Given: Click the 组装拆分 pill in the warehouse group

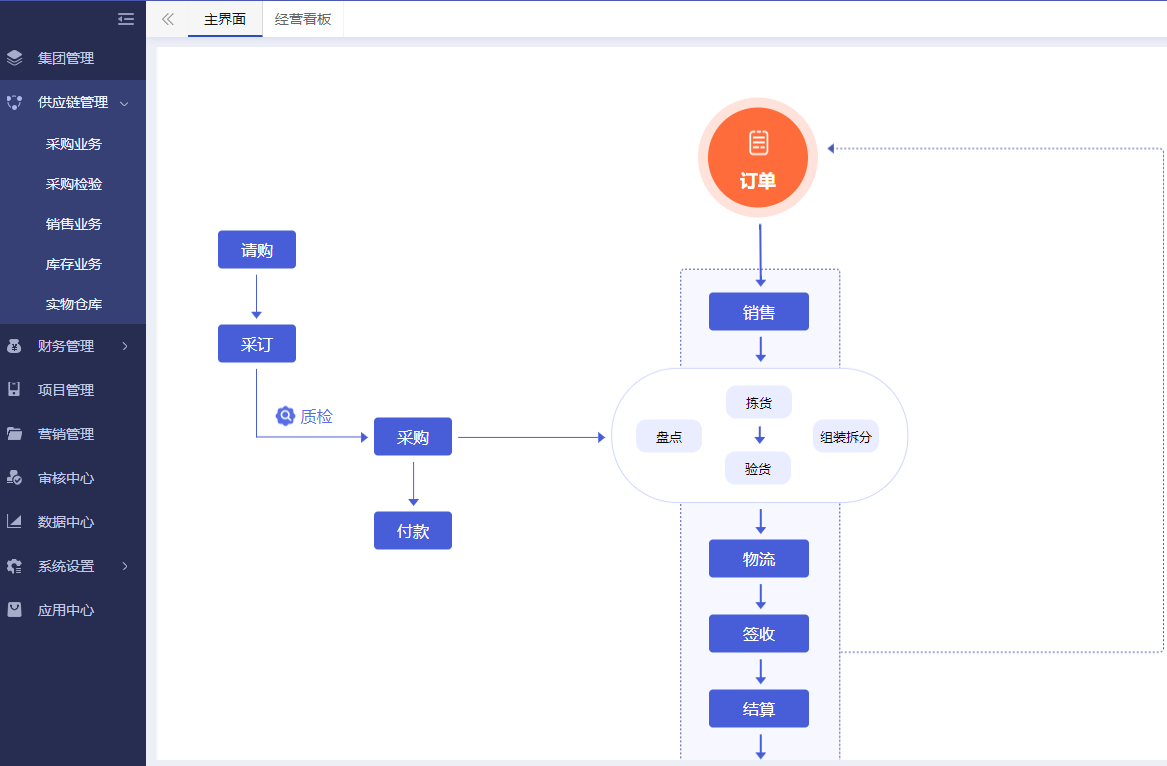Looking at the screenshot, I should (x=845, y=437).
